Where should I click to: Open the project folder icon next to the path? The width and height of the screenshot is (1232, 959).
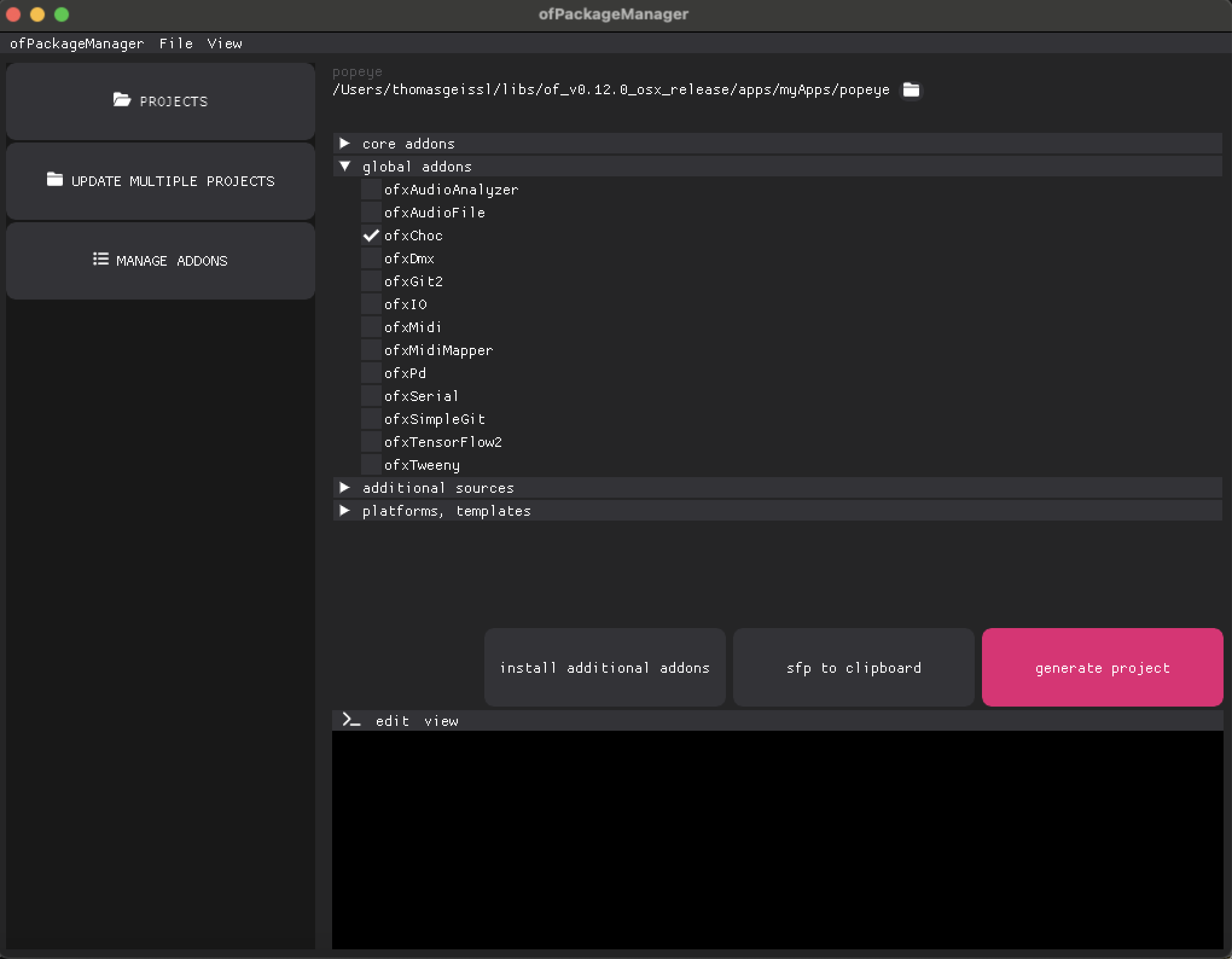pyautogui.click(x=911, y=90)
